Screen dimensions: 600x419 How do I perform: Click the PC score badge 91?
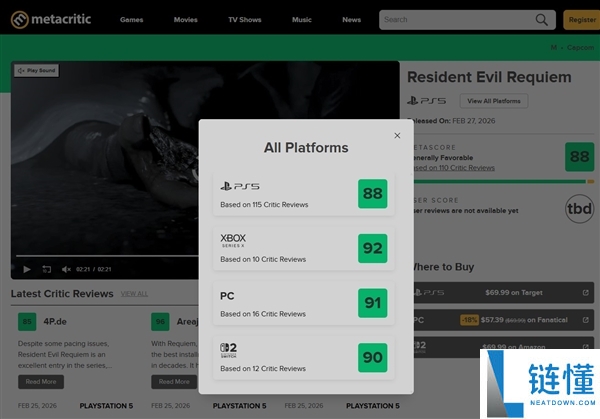point(373,303)
